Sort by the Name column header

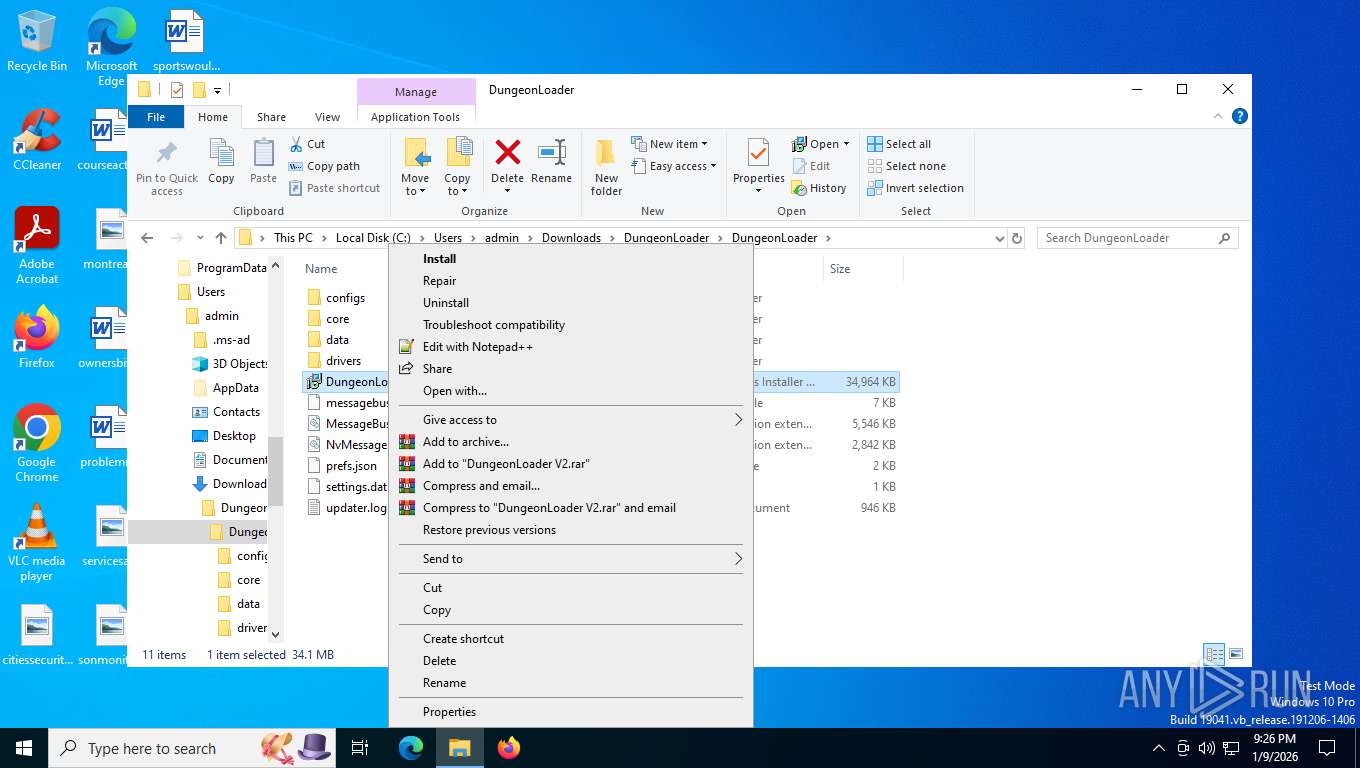pyautogui.click(x=321, y=269)
